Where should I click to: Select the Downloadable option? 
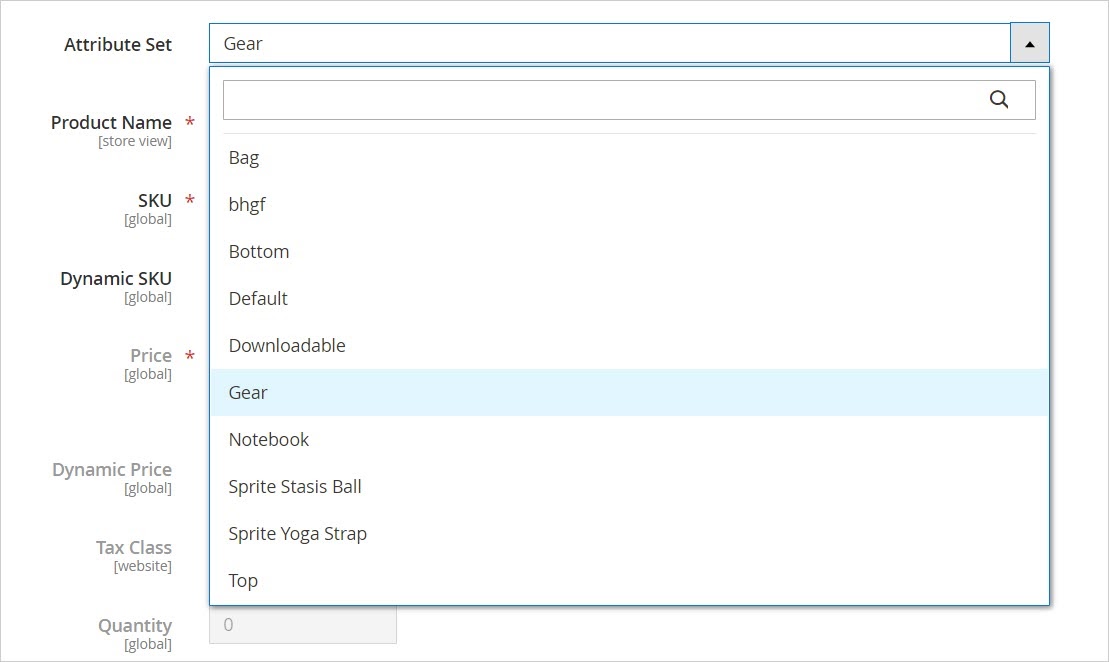coord(287,346)
